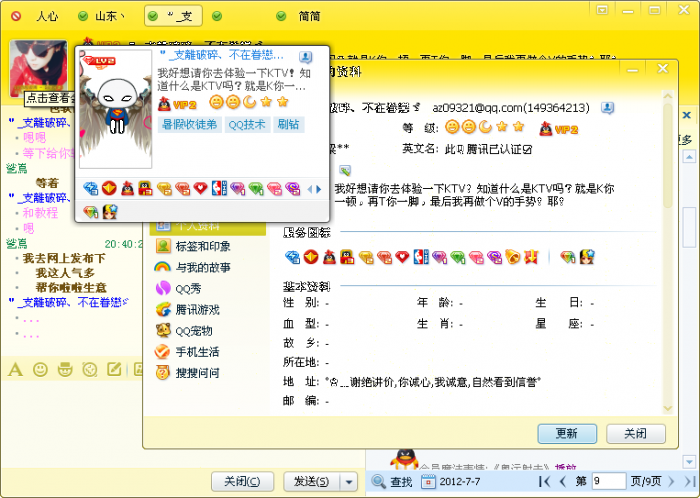
Task: Click the NBA icon on hover card
Action: click(x=219, y=188)
